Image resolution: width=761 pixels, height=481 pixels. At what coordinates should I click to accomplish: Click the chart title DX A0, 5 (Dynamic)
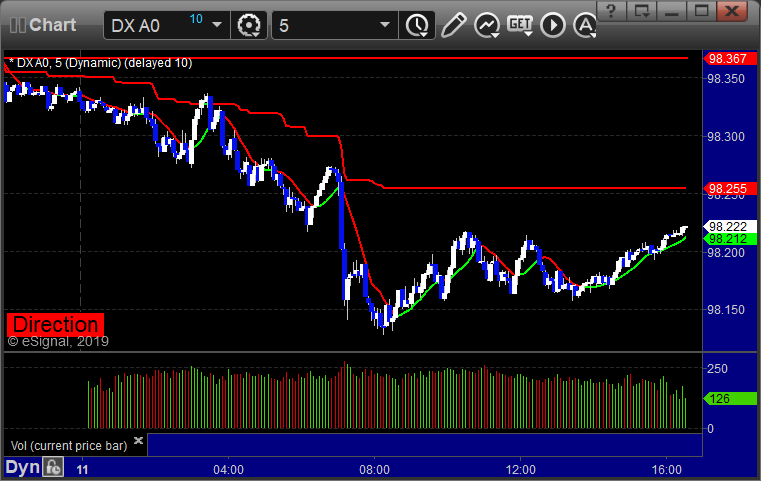point(69,63)
